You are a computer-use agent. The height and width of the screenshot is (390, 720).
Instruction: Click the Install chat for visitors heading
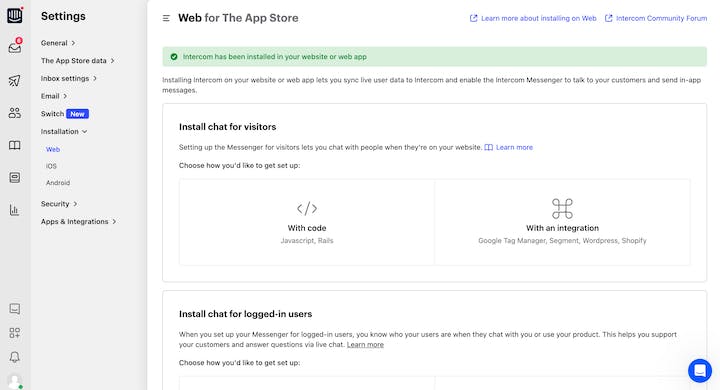[227, 127]
